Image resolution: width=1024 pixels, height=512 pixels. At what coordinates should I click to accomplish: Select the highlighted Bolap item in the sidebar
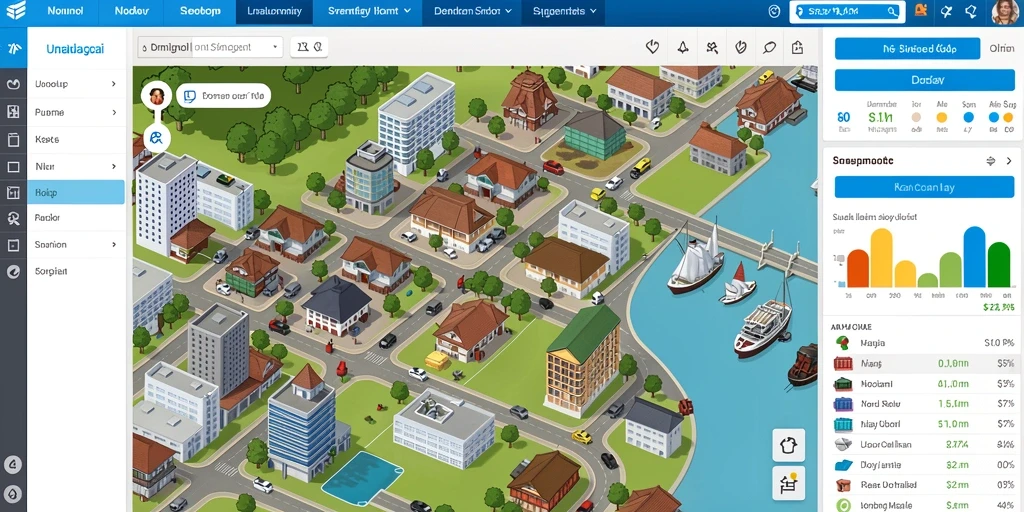(x=76, y=193)
